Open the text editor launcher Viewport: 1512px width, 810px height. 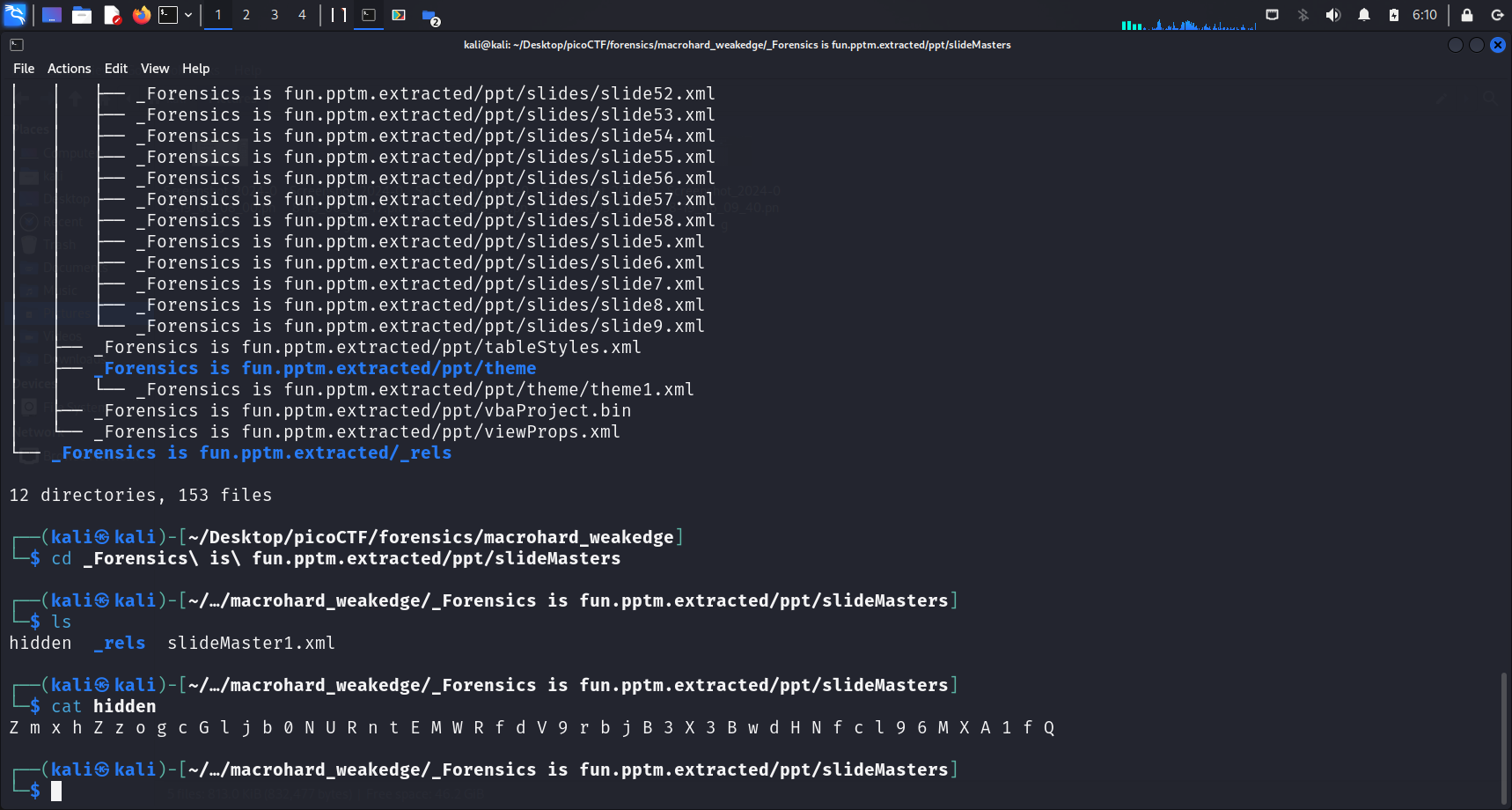(x=112, y=15)
